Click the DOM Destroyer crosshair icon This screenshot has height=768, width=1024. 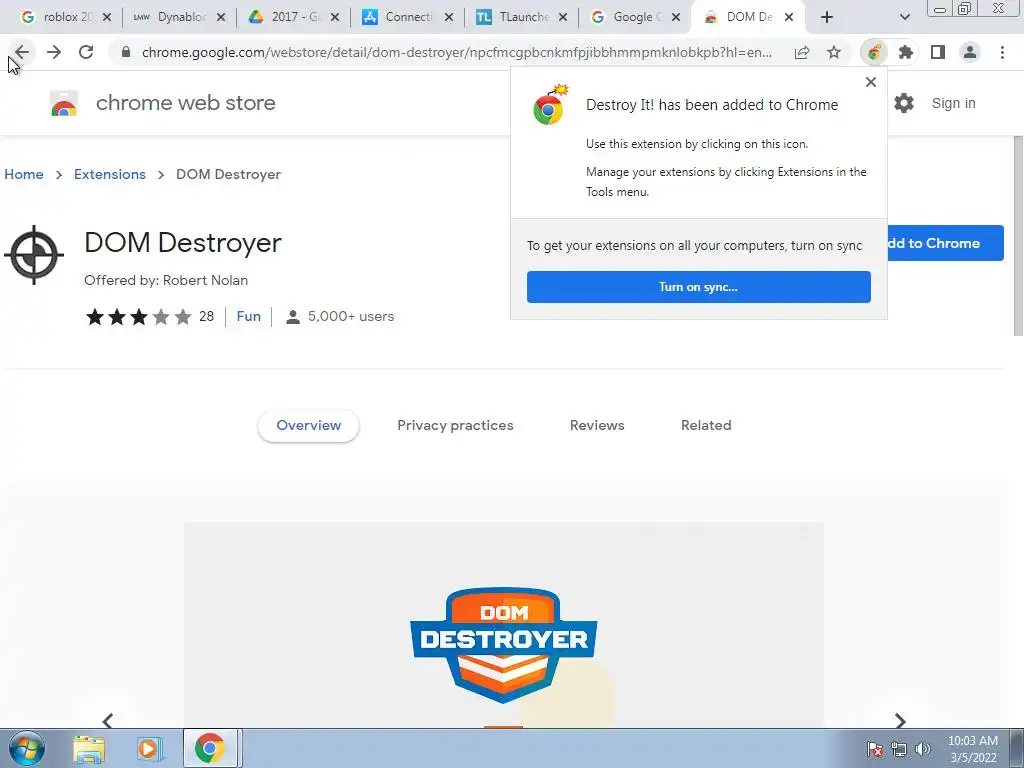34,255
